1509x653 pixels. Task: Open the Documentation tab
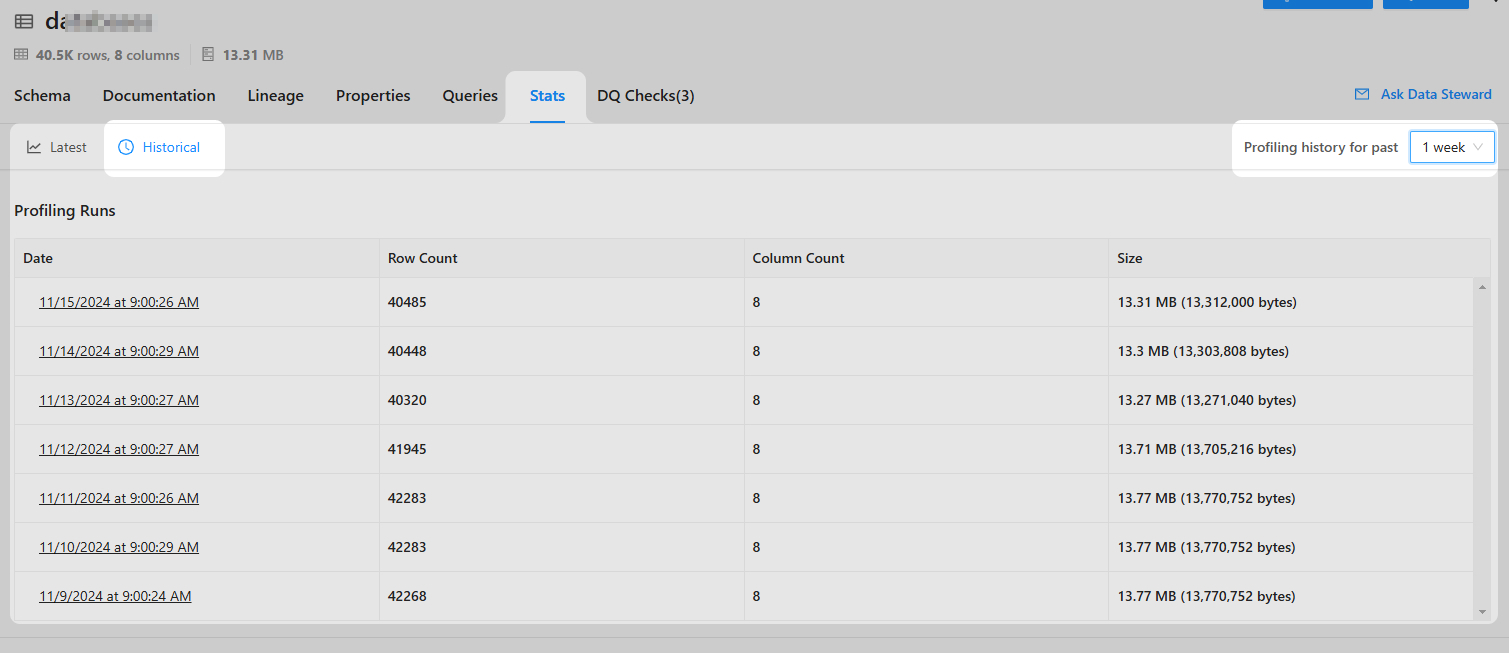point(159,96)
